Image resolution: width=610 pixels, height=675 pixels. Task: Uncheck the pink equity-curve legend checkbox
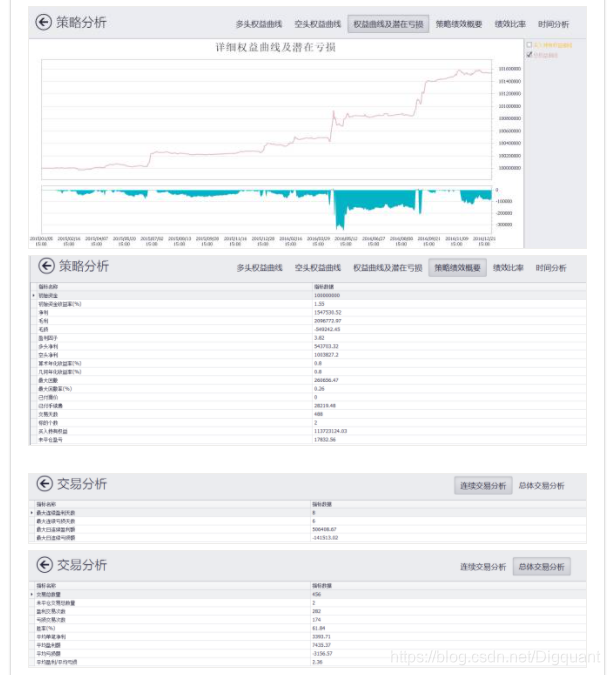529,55
